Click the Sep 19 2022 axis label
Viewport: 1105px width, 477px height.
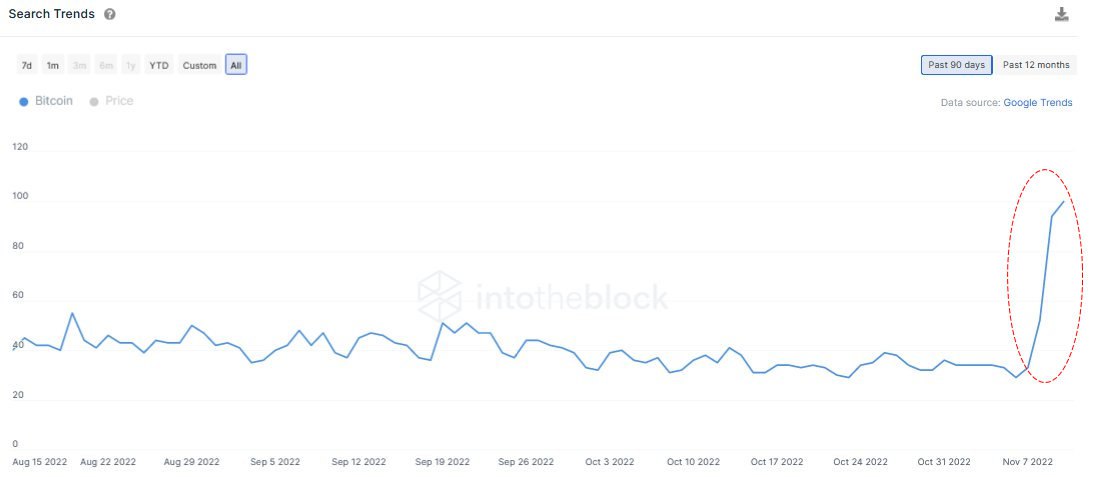tap(442, 462)
